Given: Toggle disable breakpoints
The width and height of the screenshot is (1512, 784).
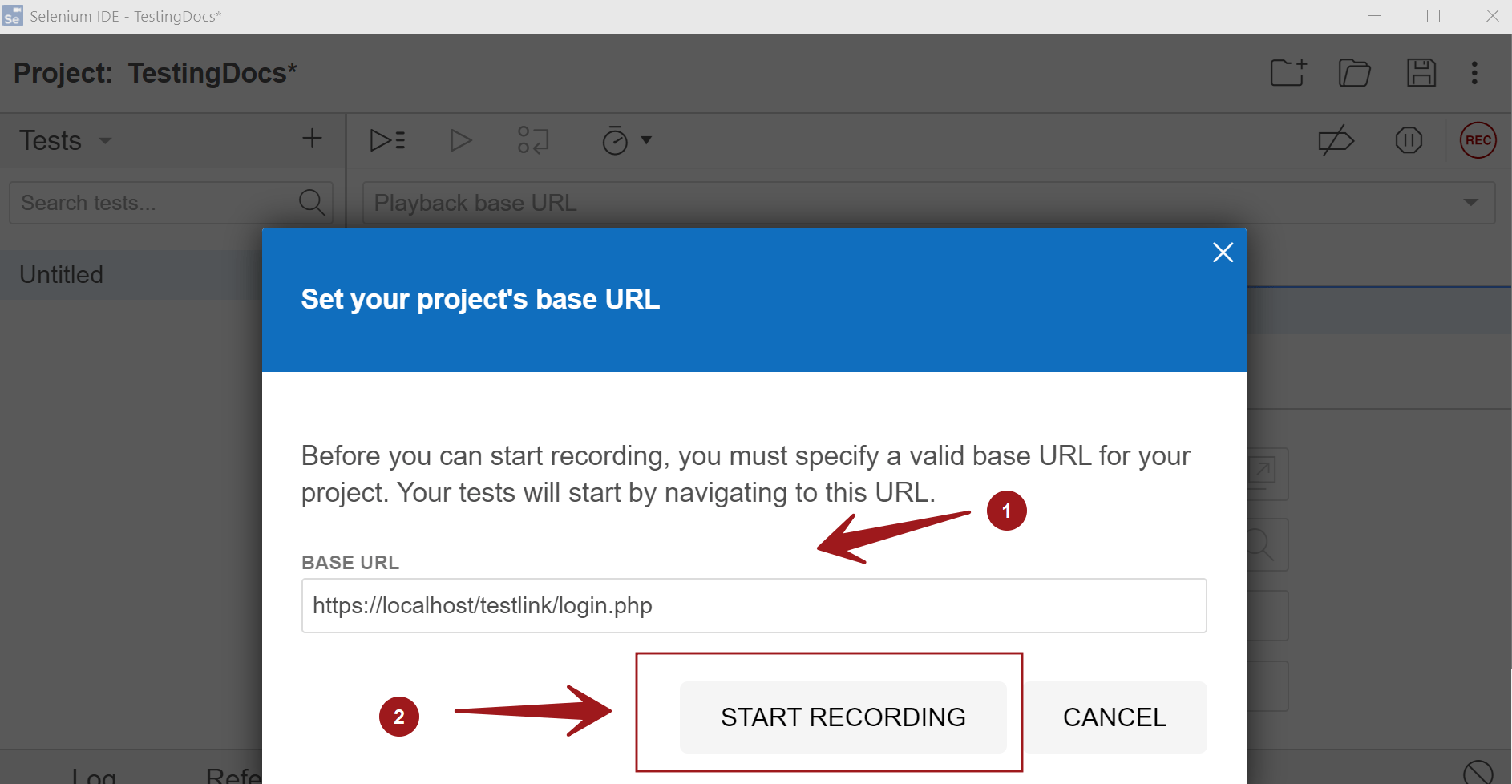Looking at the screenshot, I should [x=1336, y=139].
